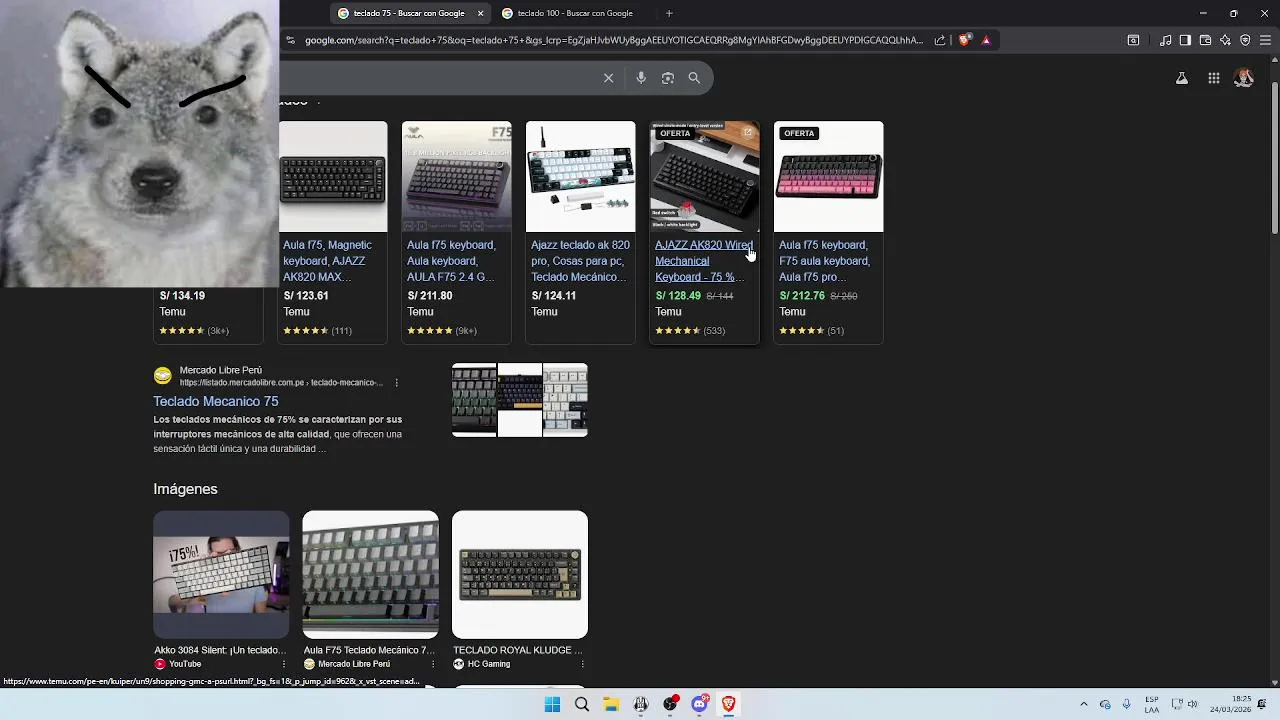The image size is (1280, 720).
Task: Open the Google account profile avatar
Action: 1244,78
